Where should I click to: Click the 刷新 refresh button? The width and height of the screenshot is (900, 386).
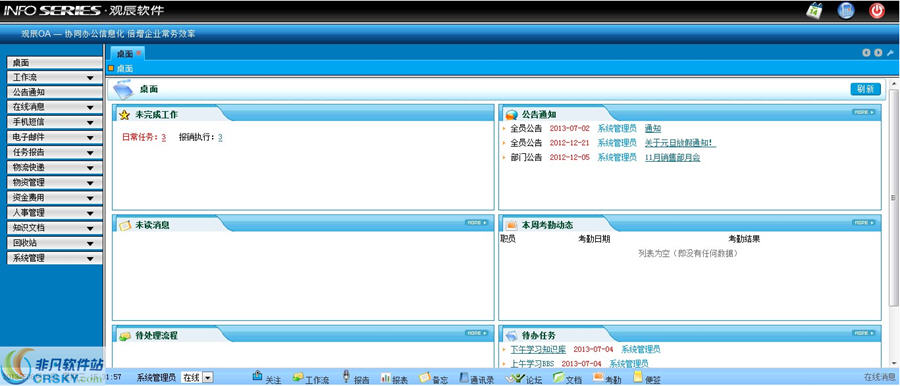[x=865, y=89]
